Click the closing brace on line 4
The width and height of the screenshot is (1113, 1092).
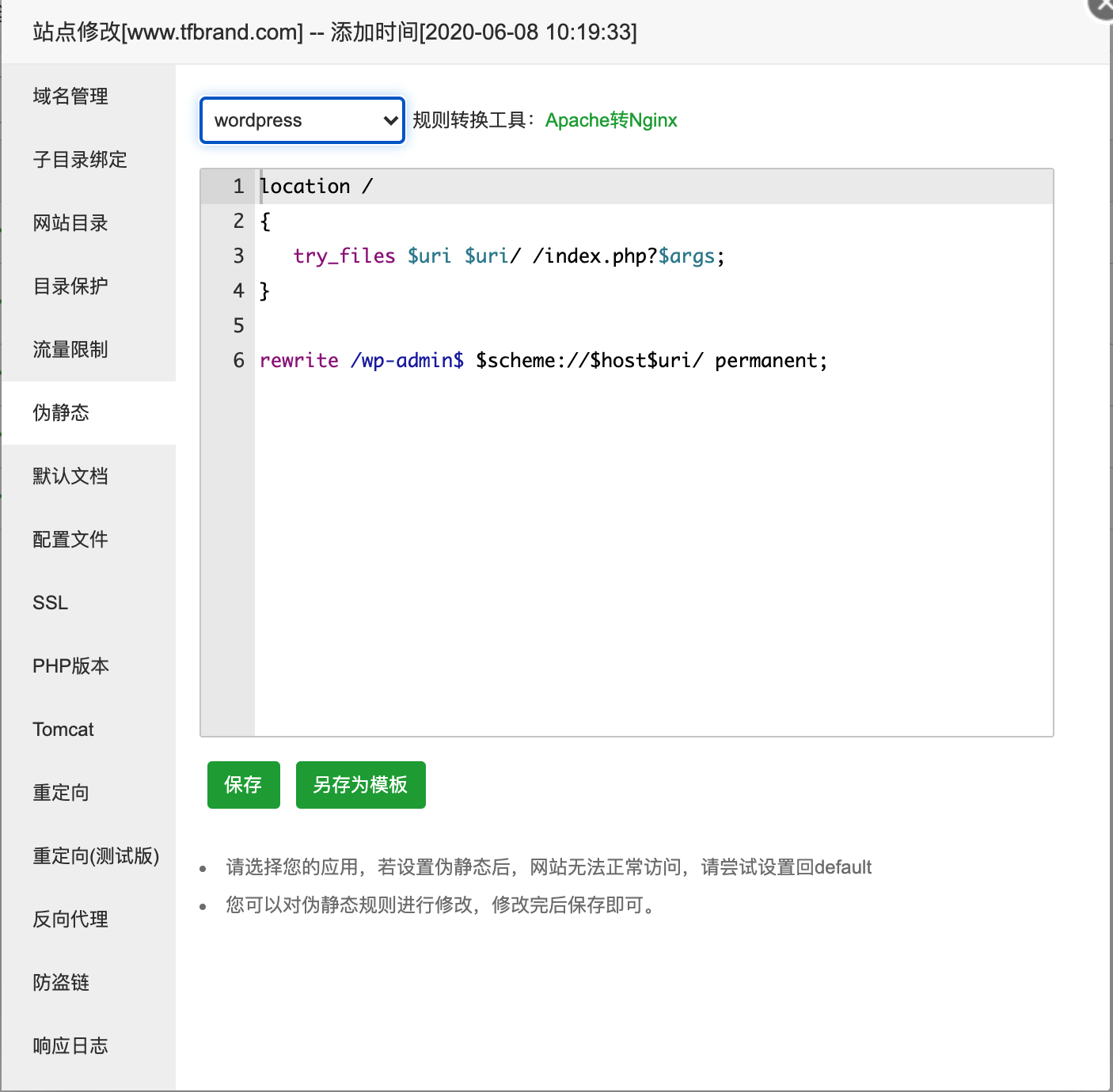pyautogui.click(x=265, y=291)
